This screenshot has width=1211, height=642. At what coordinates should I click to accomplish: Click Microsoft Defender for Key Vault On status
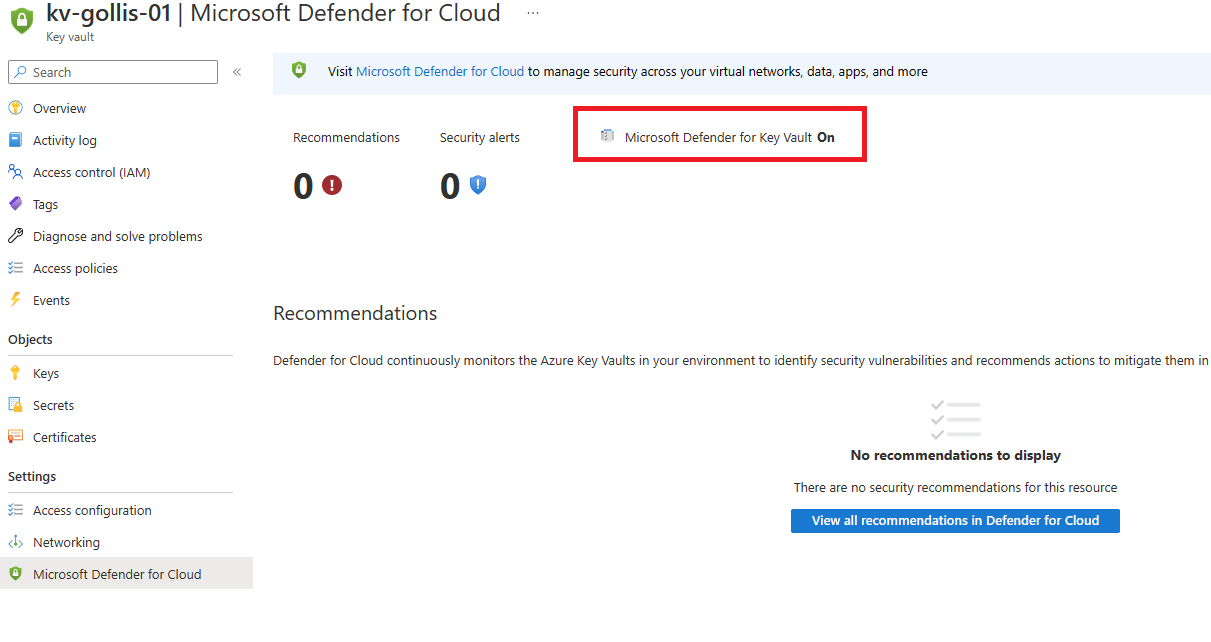(x=728, y=137)
